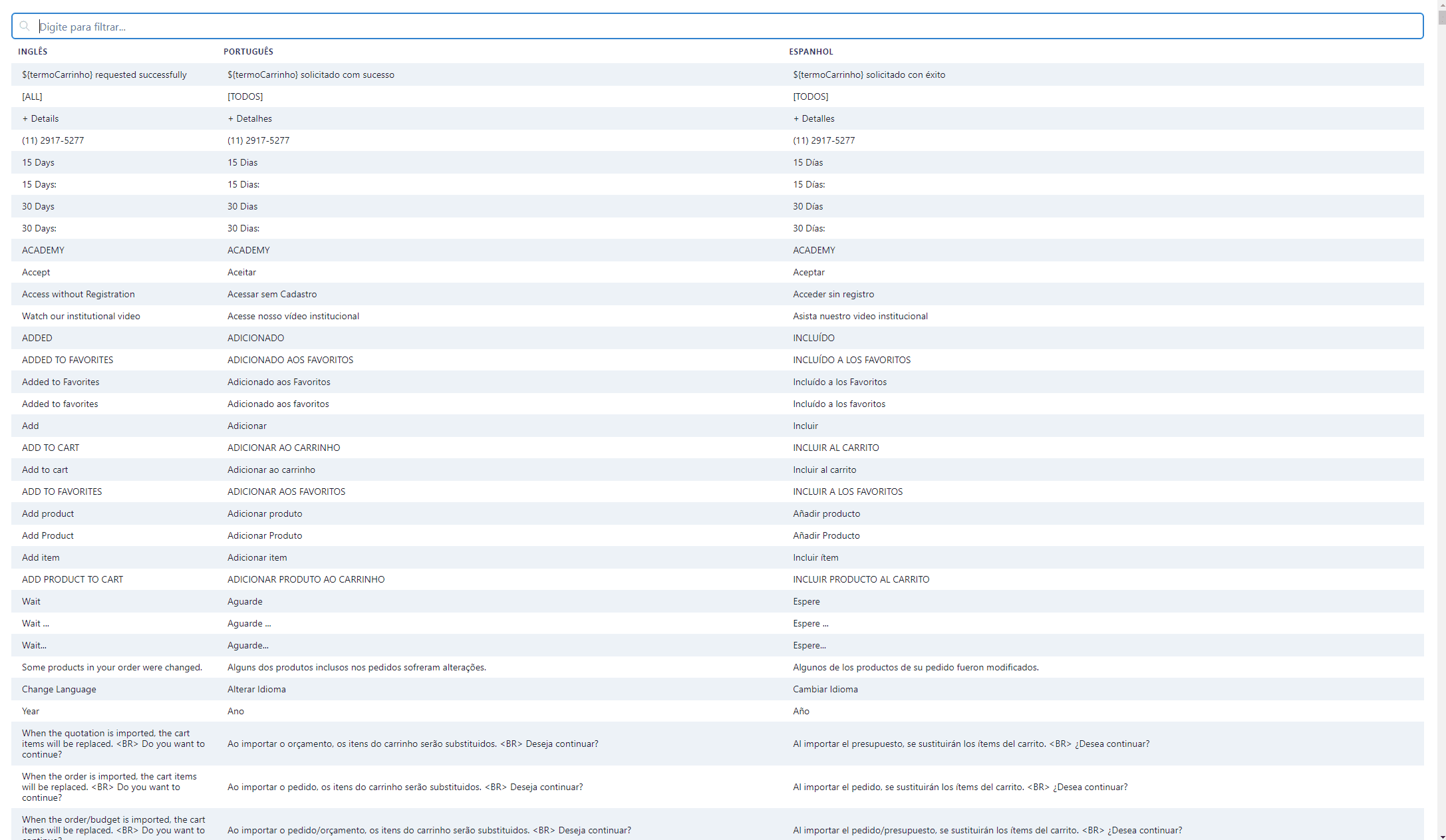Select the 'ADDED' English cell
Image resolution: width=1446 pixels, height=840 pixels.
[x=37, y=338]
